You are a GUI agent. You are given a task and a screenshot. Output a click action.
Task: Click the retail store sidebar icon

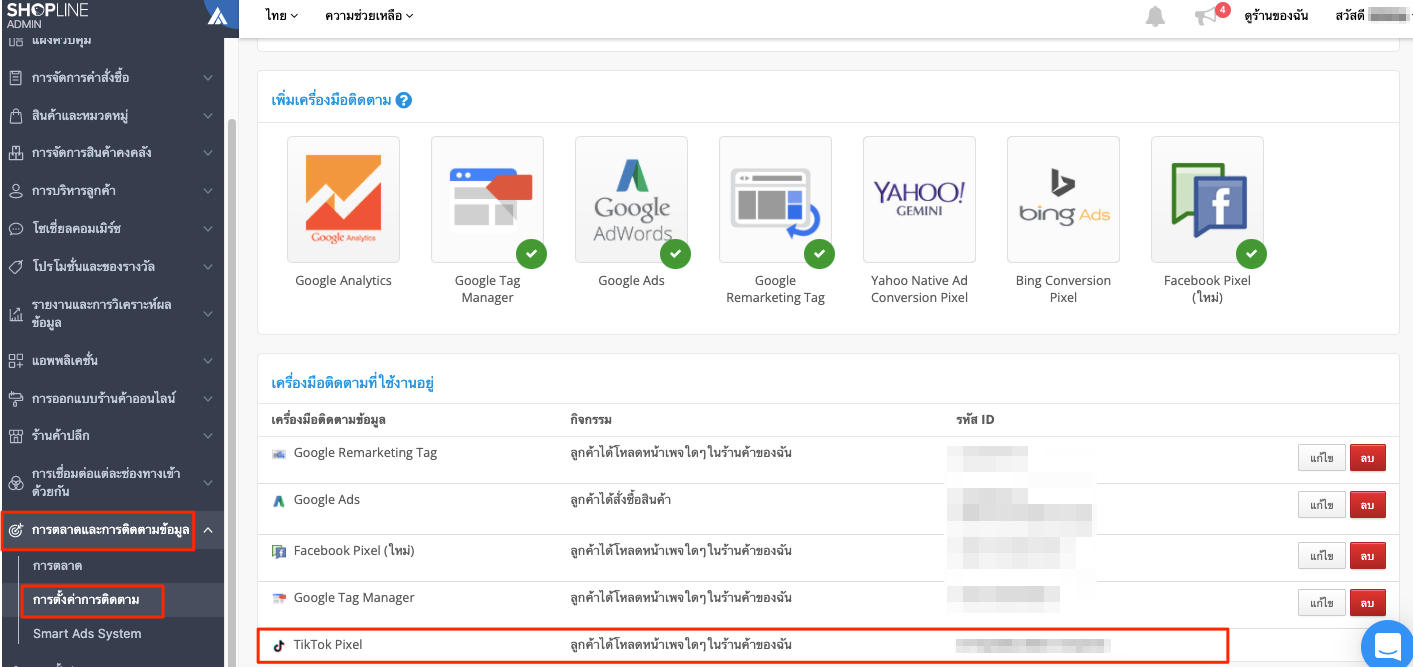pos(15,436)
